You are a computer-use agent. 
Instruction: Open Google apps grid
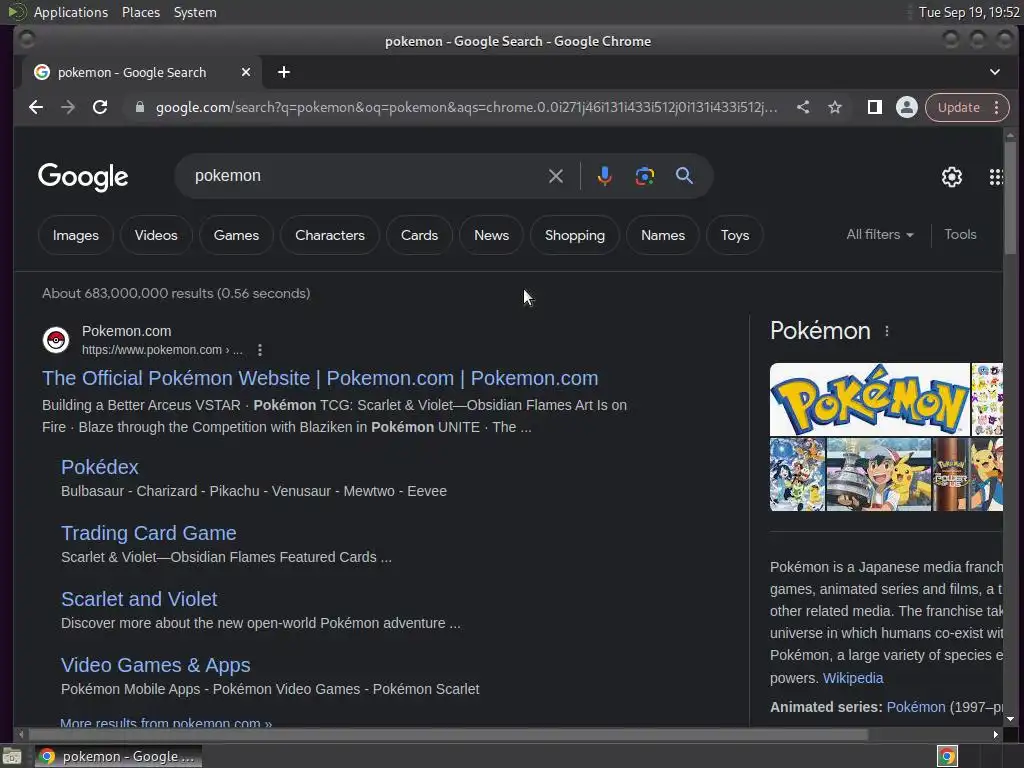click(995, 177)
